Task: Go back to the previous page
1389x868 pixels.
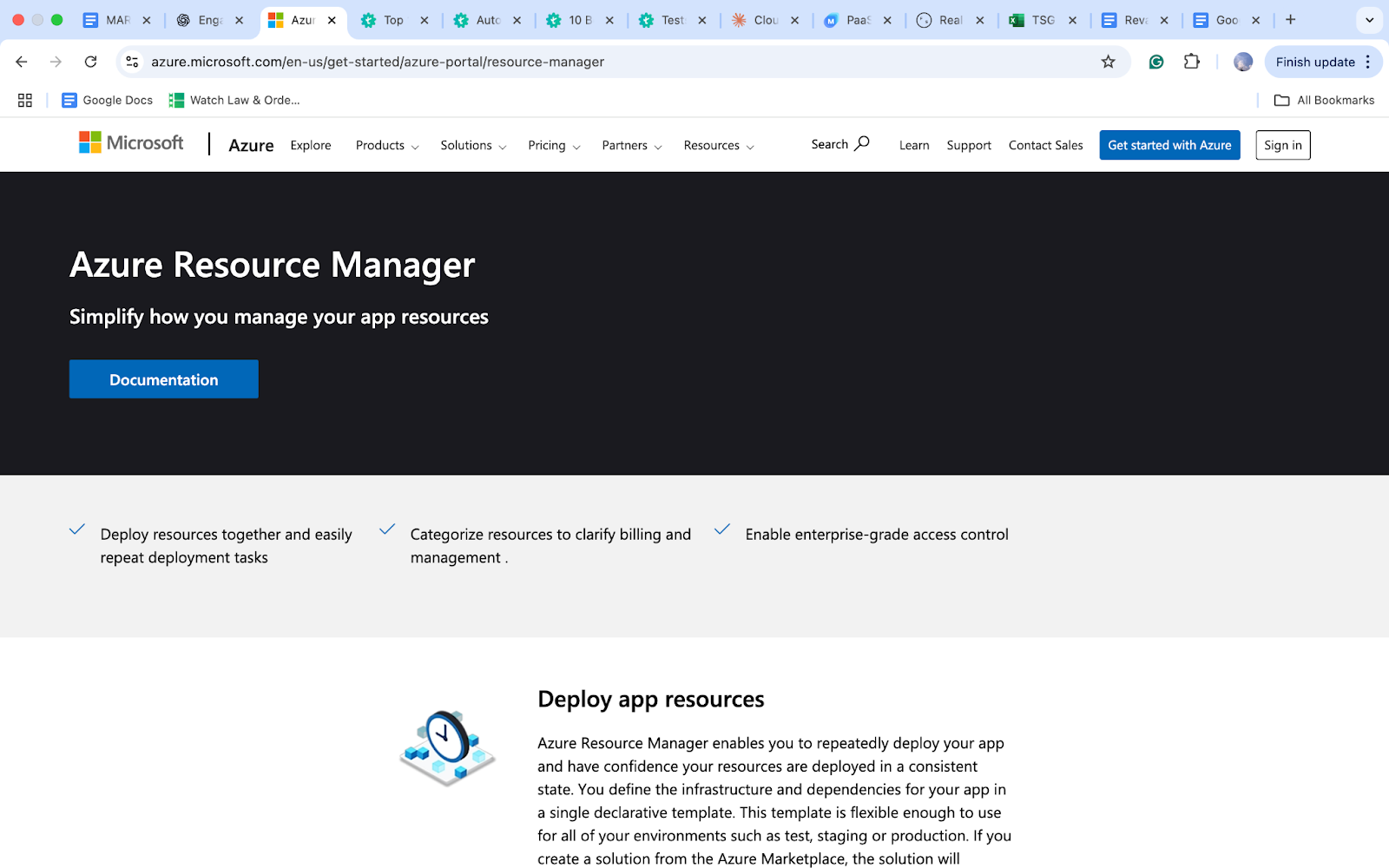Action: pyautogui.click(x=22, y=62)
